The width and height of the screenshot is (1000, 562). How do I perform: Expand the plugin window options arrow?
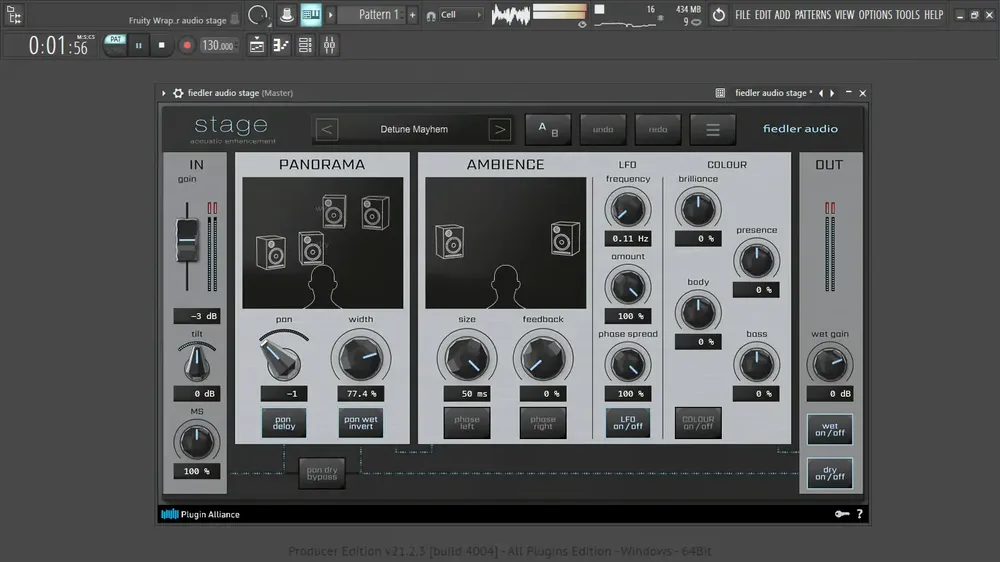164,93
